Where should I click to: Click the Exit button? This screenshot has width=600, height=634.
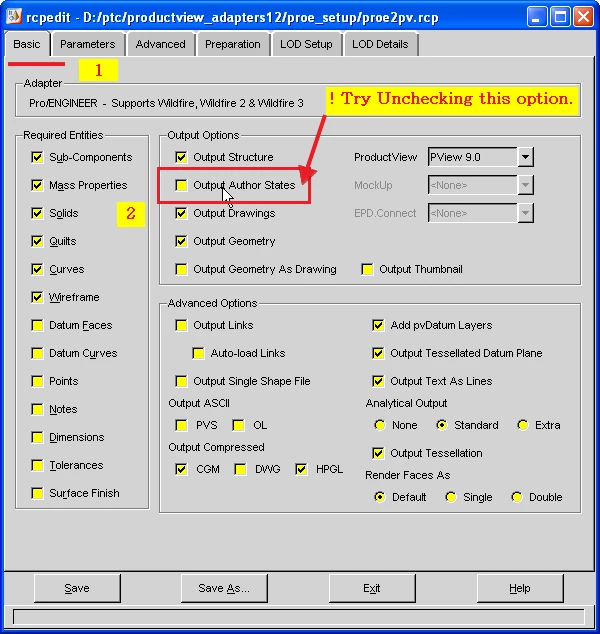coord(372,588)
